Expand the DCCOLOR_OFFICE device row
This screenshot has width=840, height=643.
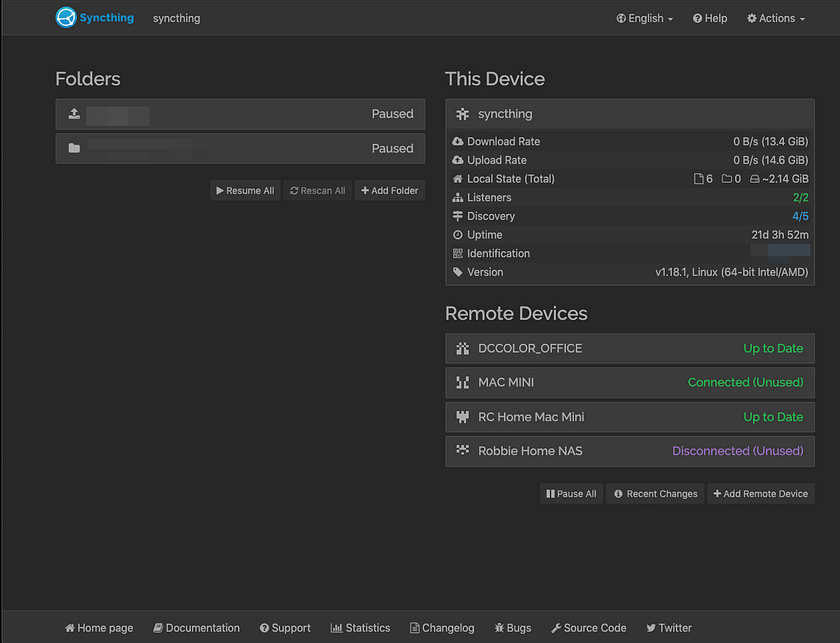point(629,348)
